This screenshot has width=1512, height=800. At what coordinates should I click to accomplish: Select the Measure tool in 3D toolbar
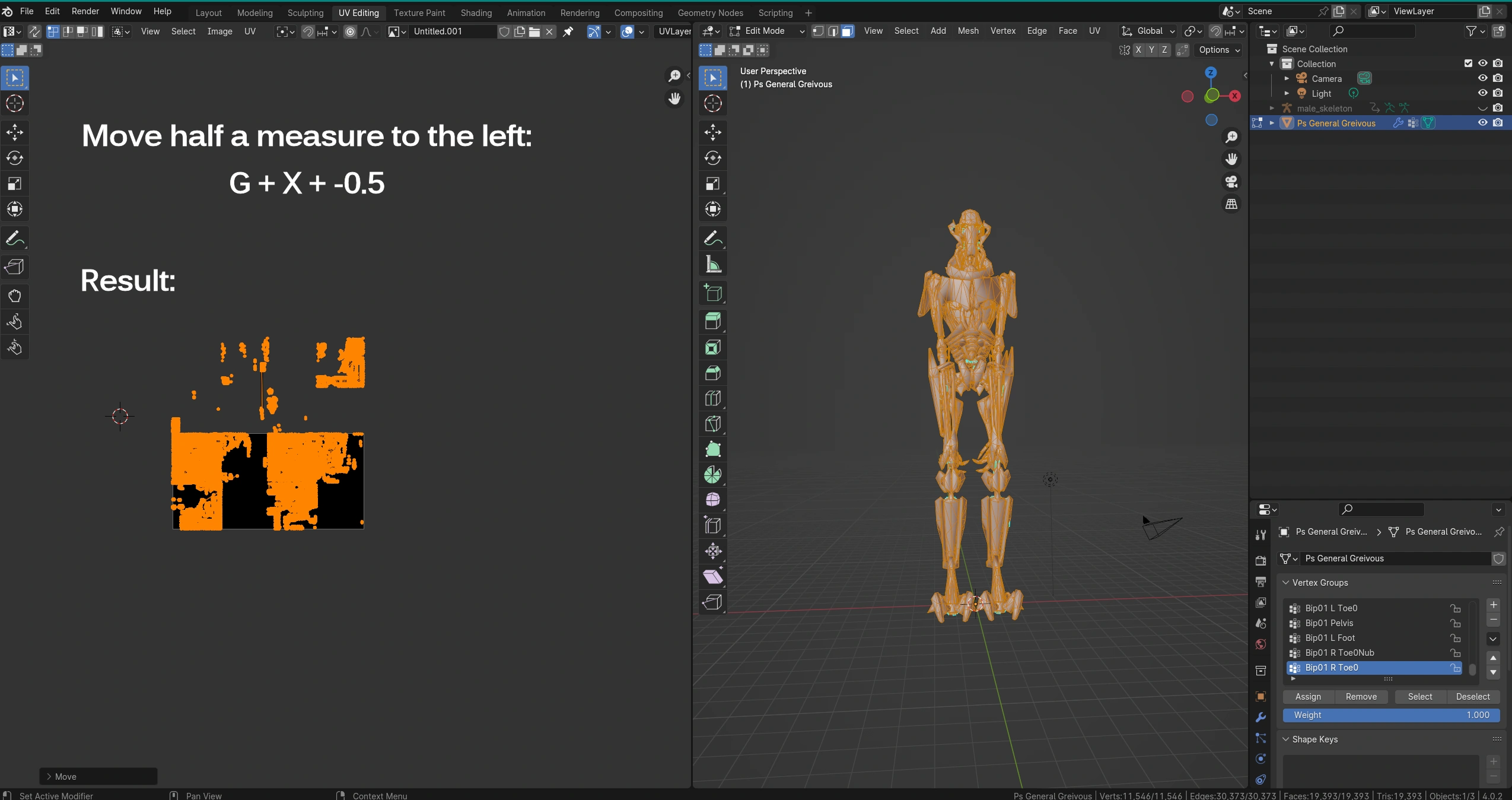click(712, 264)
